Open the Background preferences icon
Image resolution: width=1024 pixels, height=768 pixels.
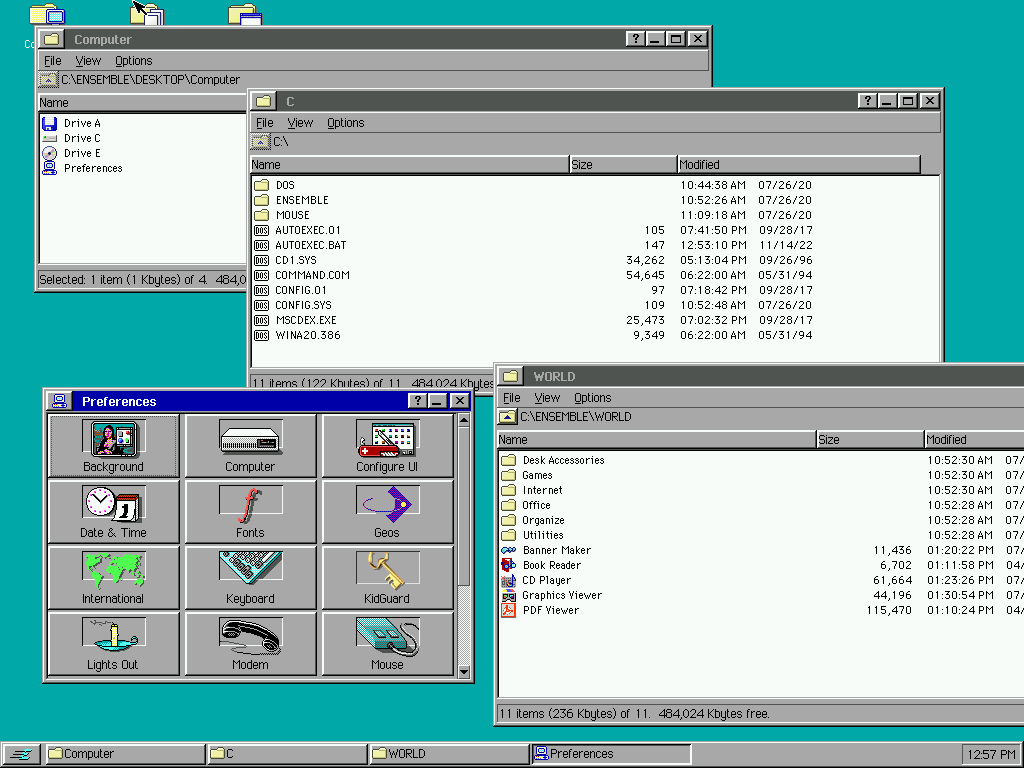[112, 445]
